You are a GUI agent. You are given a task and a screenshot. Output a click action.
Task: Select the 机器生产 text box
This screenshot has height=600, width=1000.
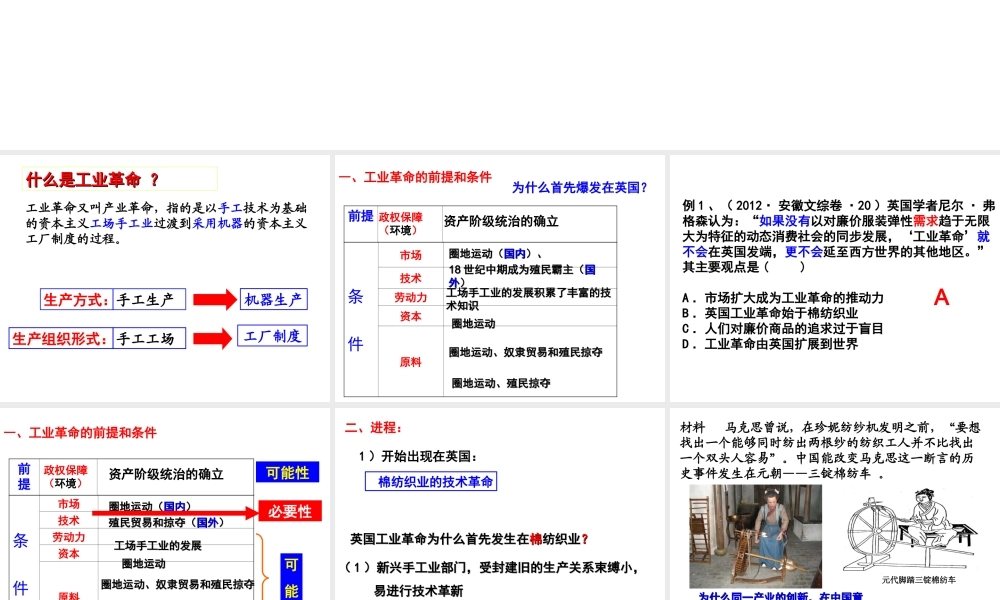273,299
